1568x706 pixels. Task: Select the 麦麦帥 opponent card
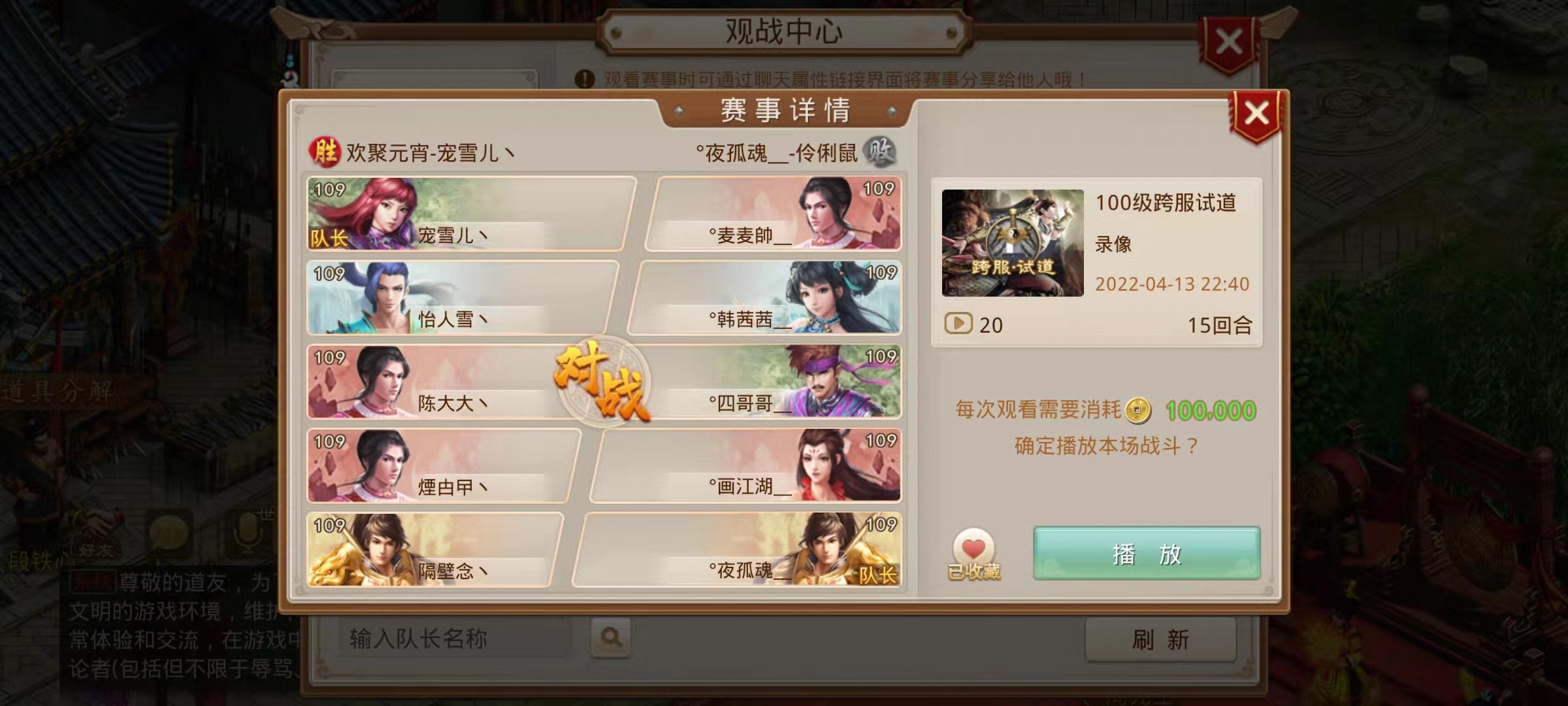pos(774,214)
